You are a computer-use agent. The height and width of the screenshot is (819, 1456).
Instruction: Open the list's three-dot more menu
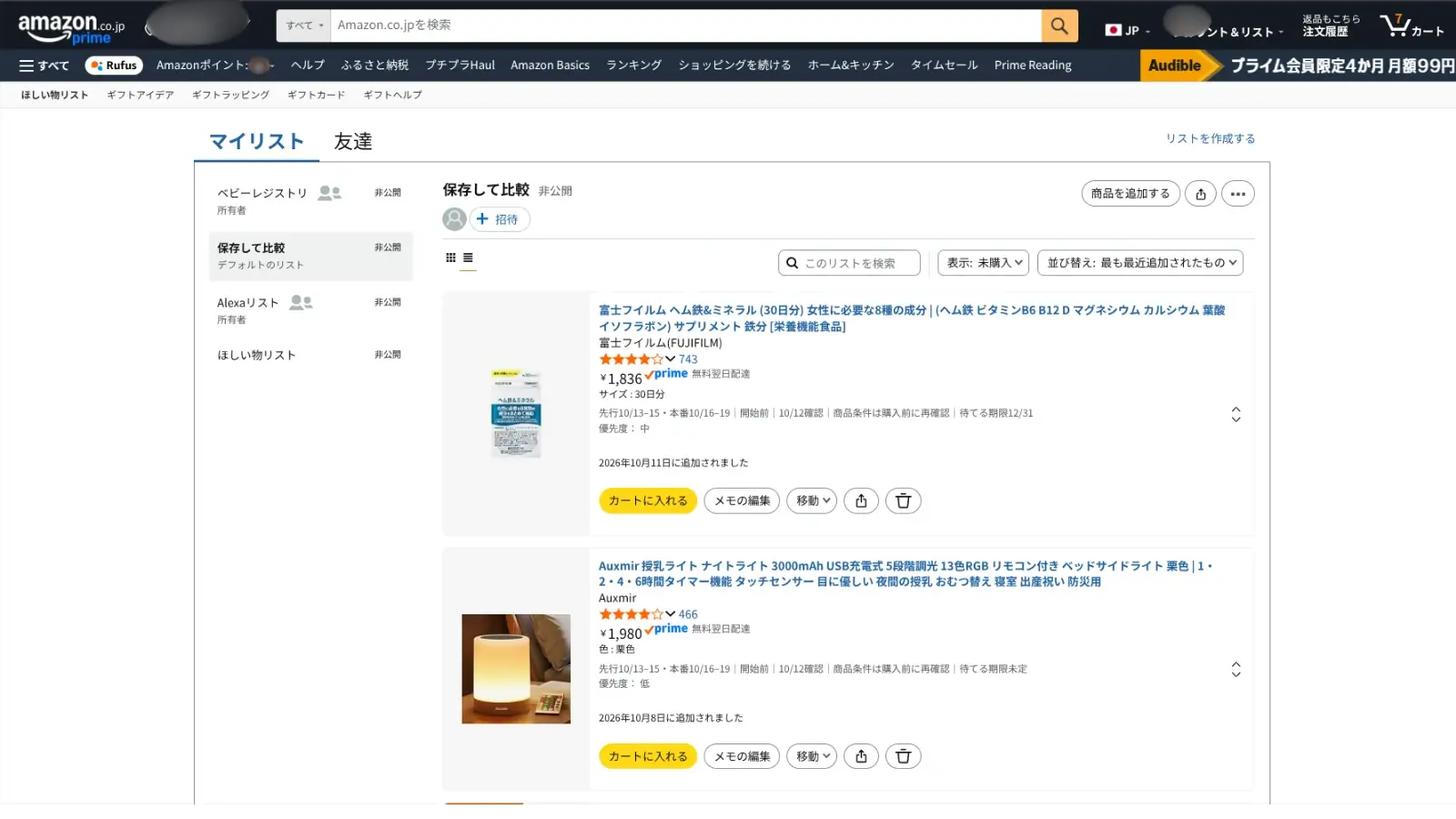[x=1238, y=194]
